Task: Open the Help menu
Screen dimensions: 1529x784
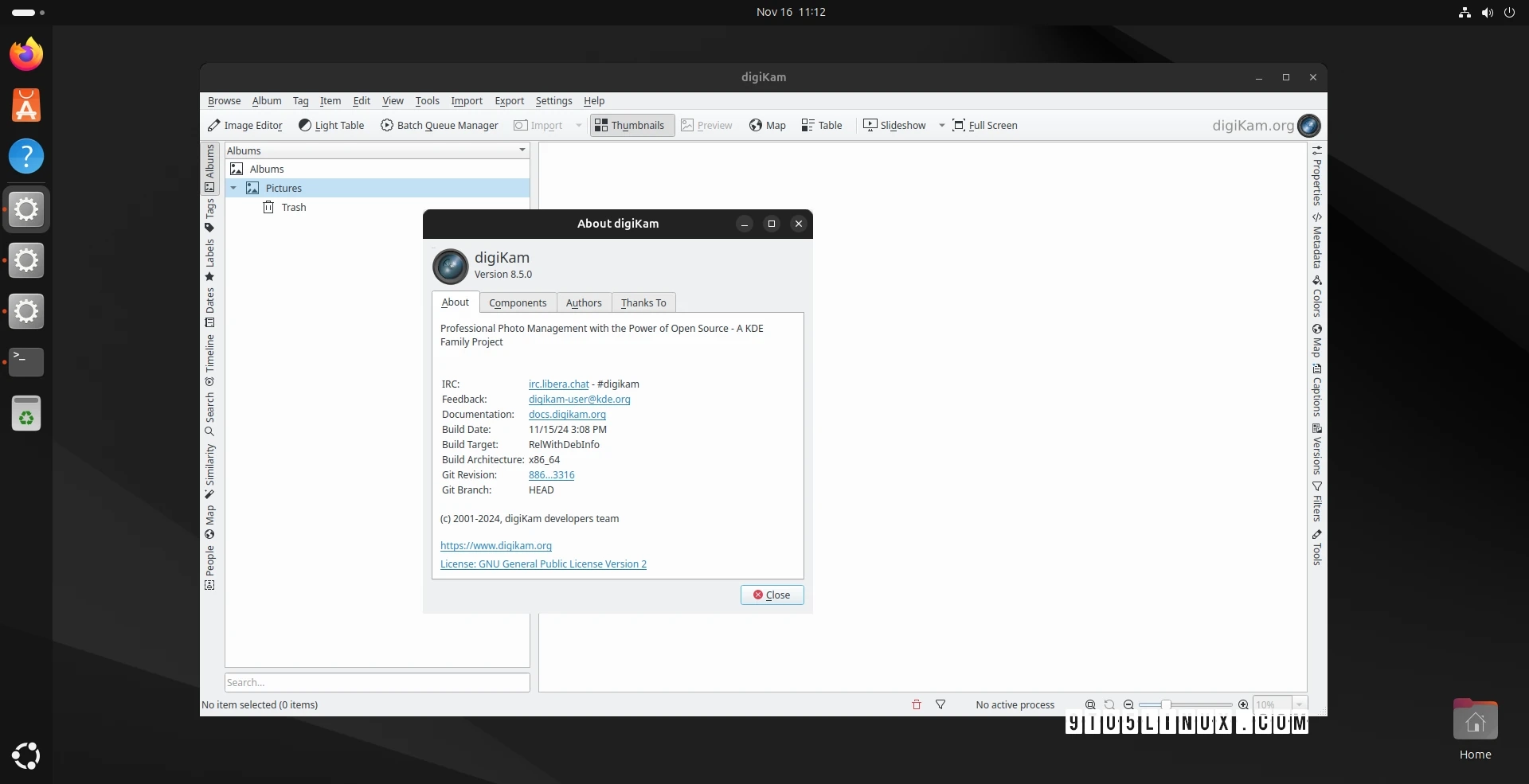Action: point(594,101)
